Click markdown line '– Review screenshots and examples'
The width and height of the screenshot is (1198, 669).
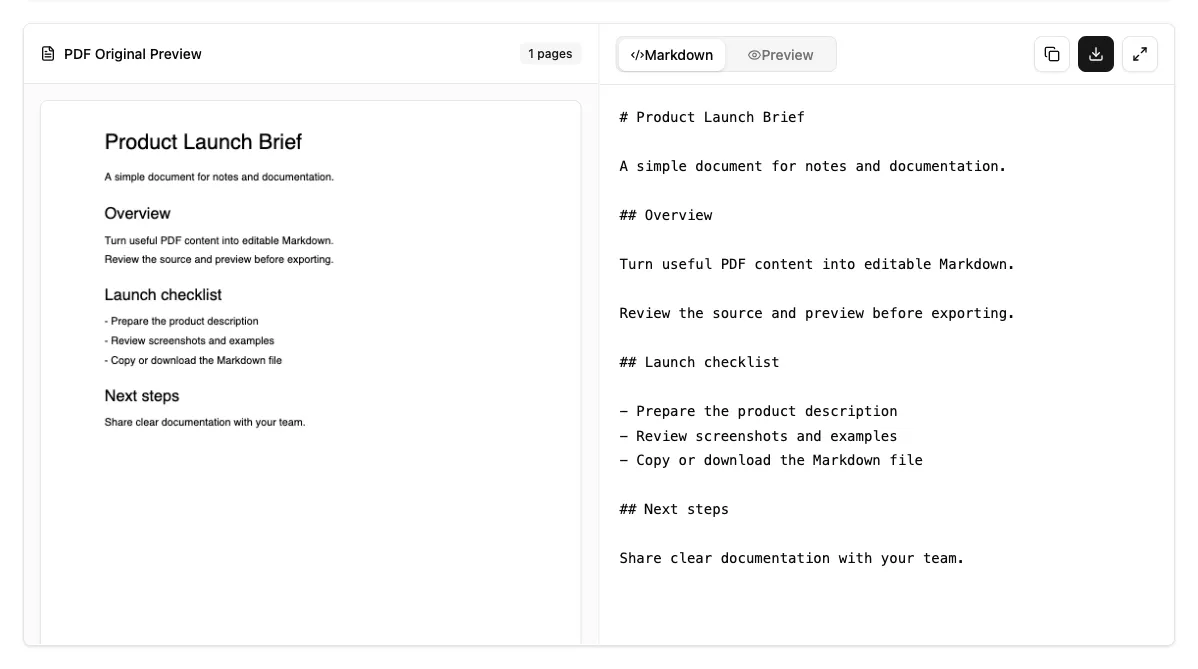point(758,436)
